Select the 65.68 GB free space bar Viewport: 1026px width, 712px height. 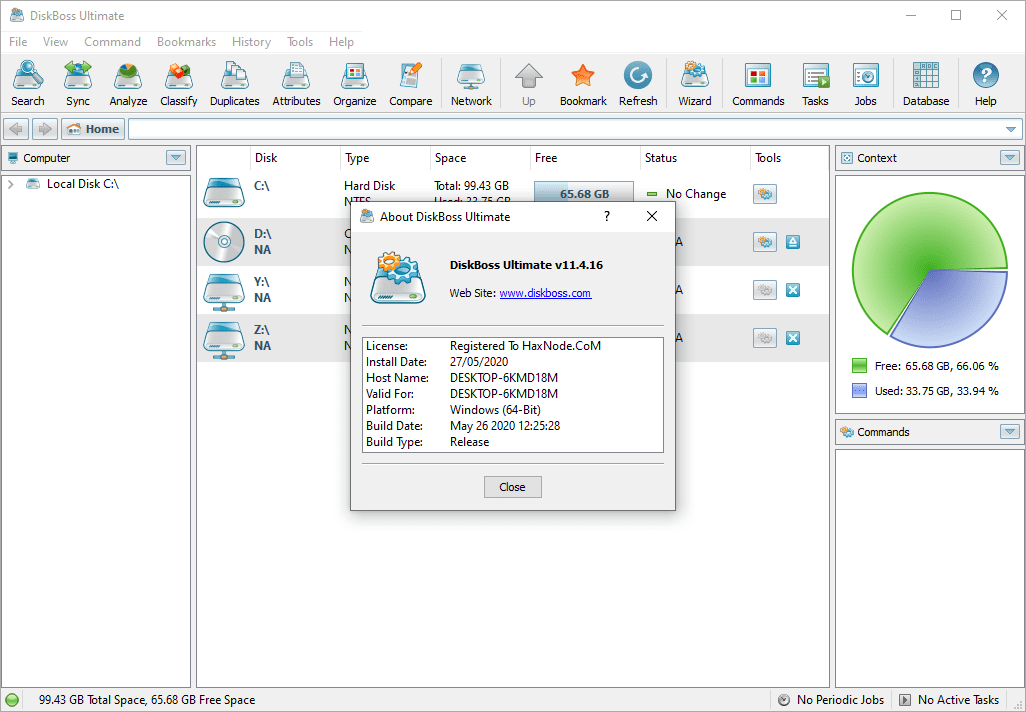(x=584, y=194)
